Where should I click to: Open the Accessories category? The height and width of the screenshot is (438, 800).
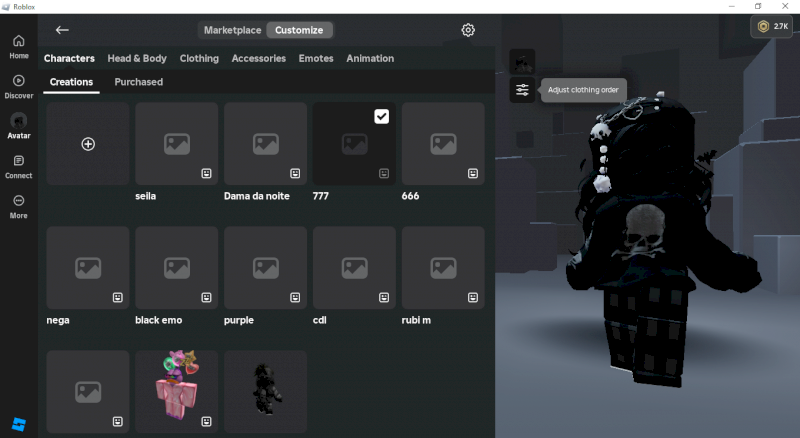point(259,58)
